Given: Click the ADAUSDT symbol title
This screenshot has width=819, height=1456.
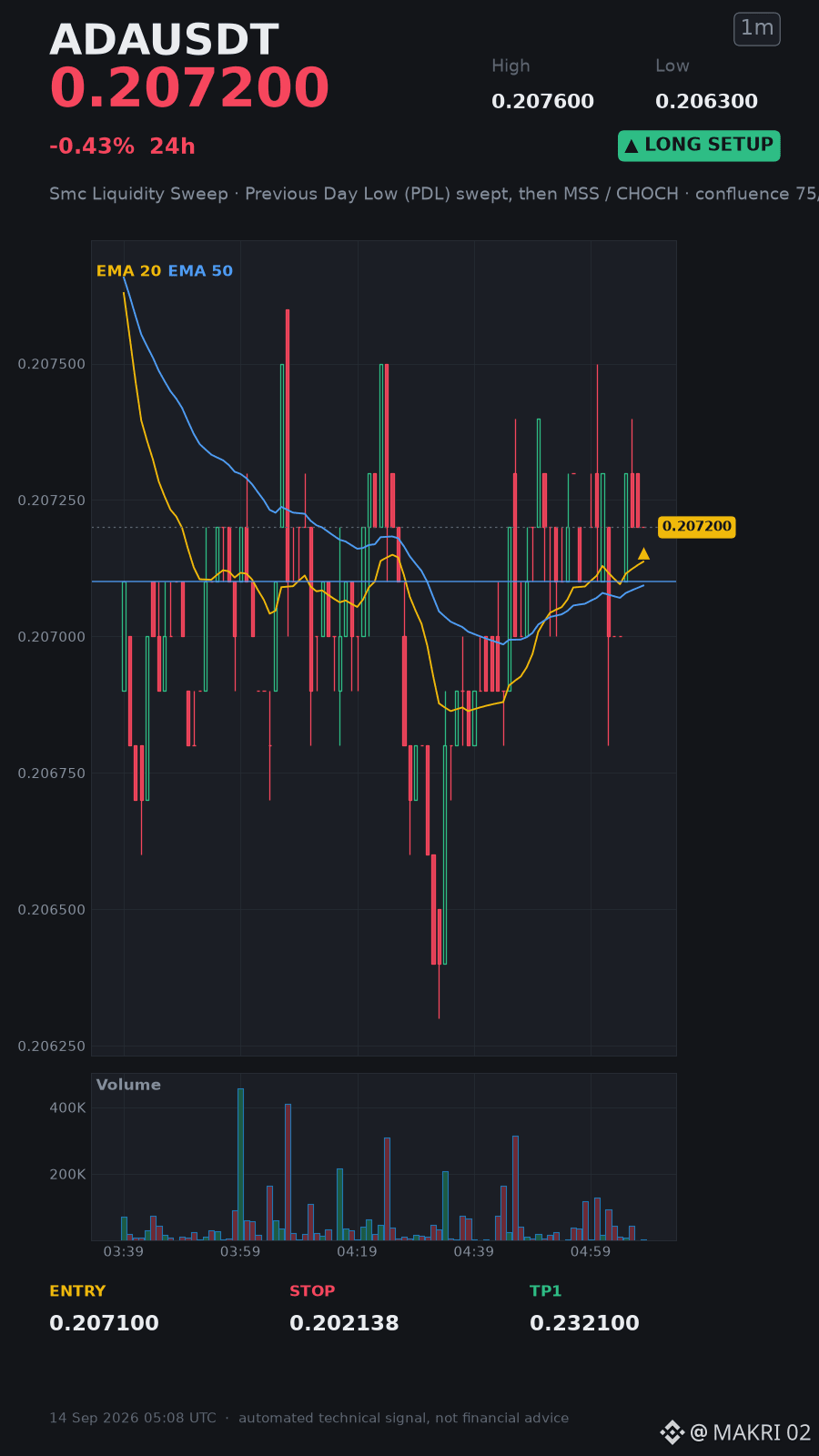Looking at the screenshot, I should 164,40.
